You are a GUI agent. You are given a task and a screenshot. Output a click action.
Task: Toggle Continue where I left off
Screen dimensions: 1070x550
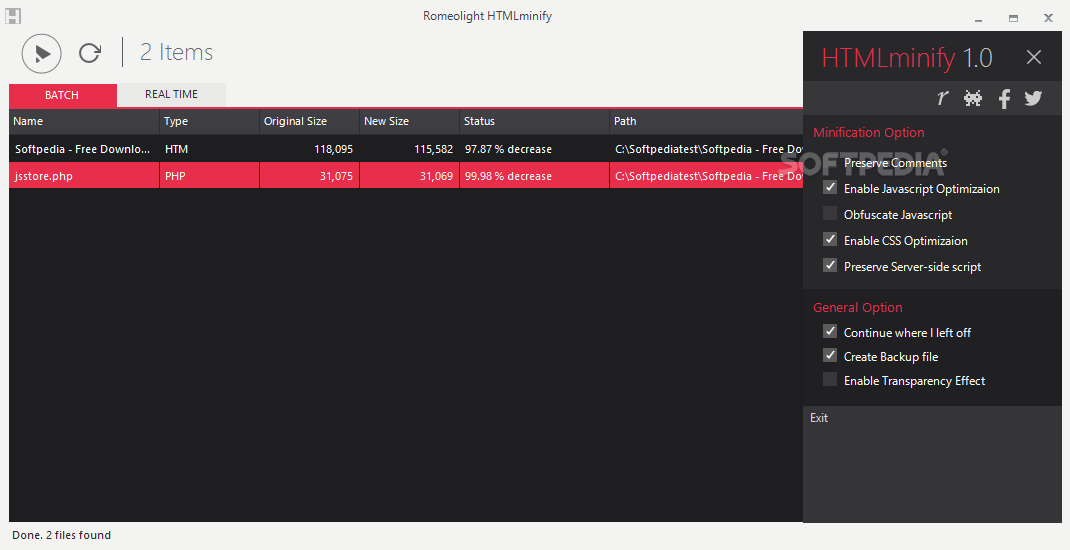tap(830, 332)
